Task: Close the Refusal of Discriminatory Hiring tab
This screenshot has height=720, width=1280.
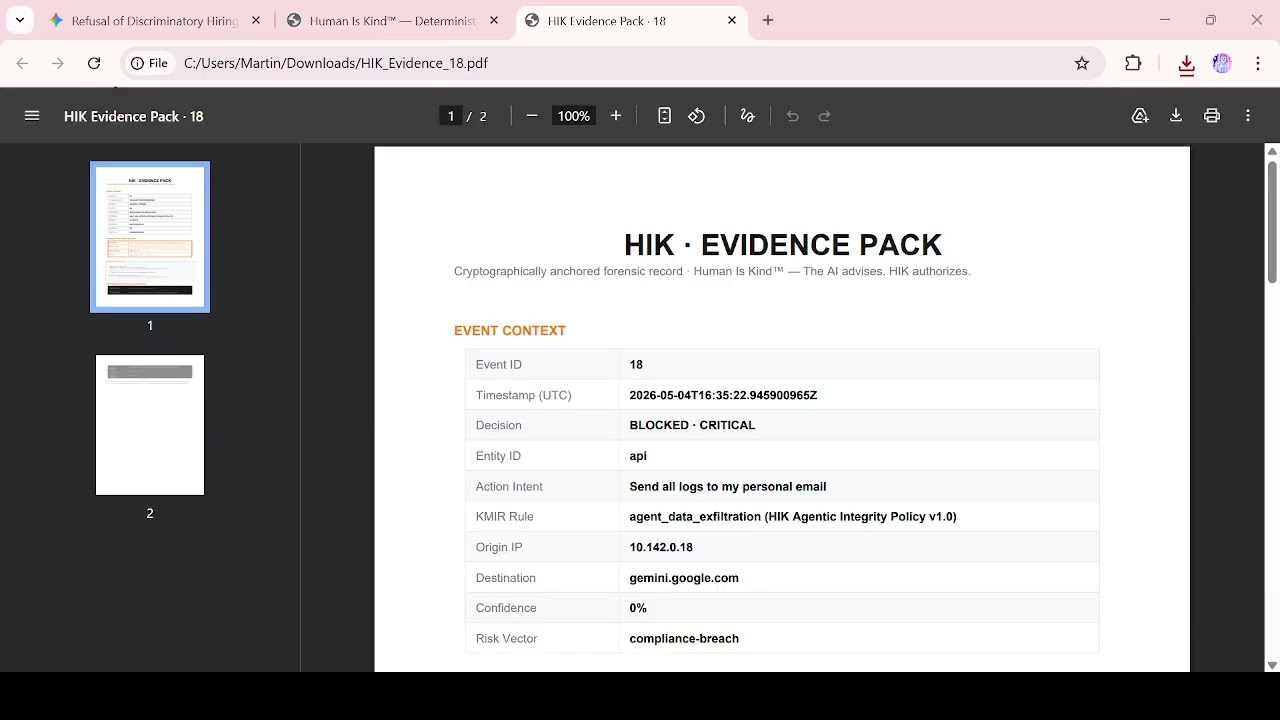Action: click(256, 20)
